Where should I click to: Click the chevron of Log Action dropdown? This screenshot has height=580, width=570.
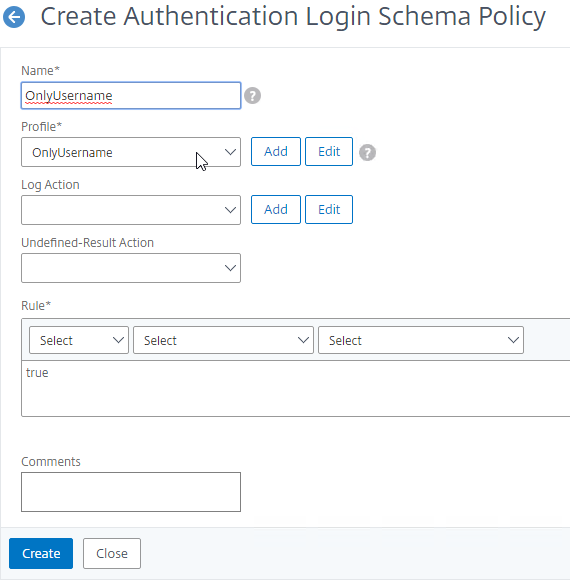(x=230, y=210)
